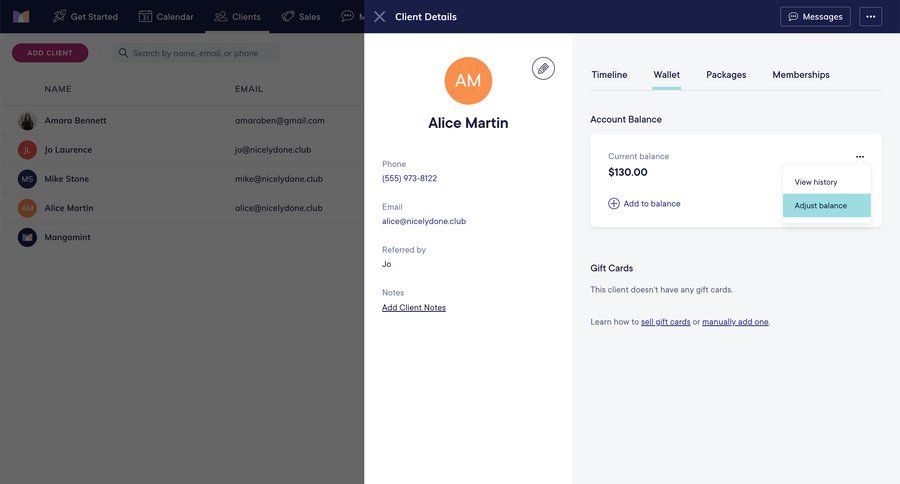The image size is (900, 484).
Task: Click the rocket icon beside Get Started
Action: [59, 16]
